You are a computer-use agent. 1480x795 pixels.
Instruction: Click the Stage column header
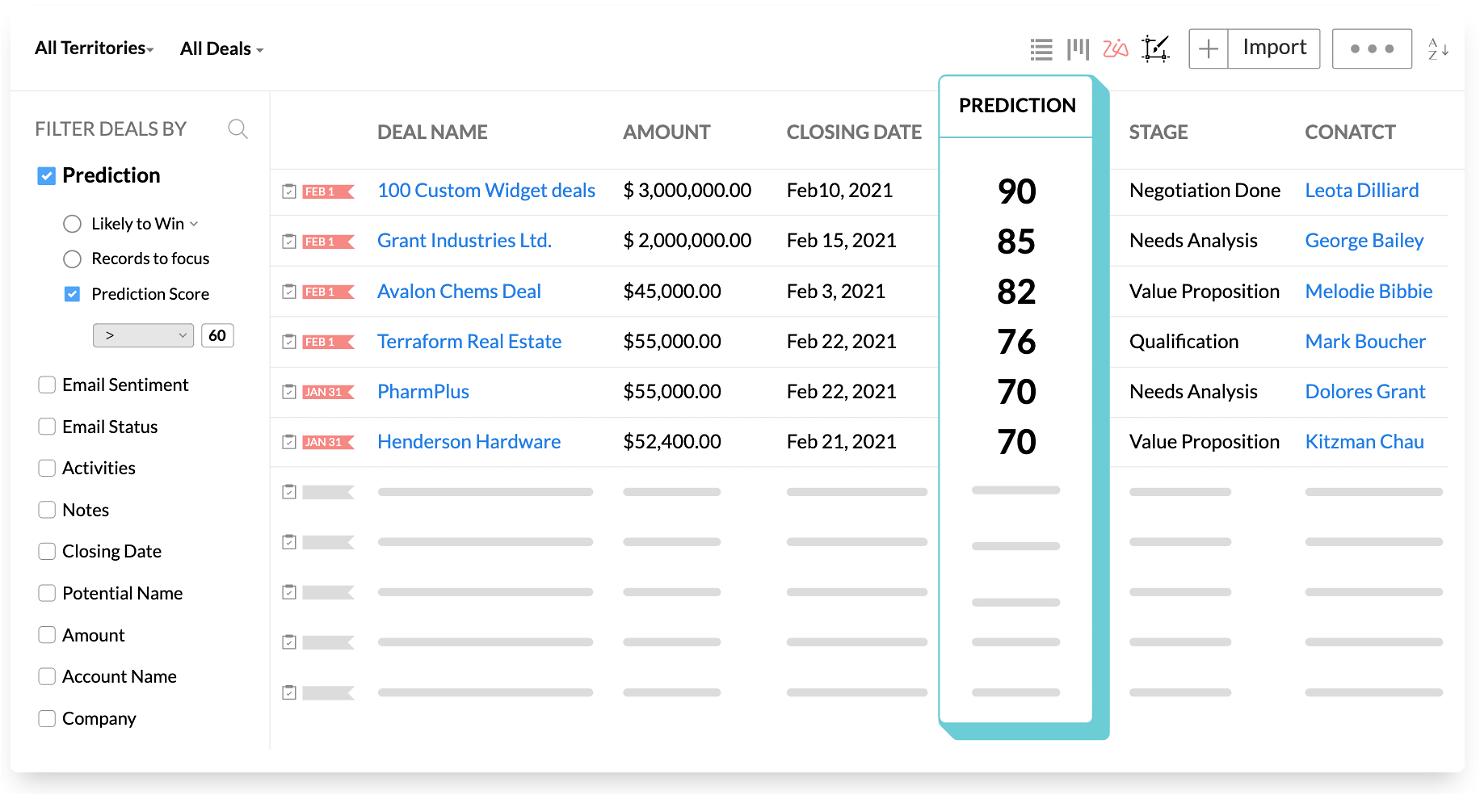click(x=1158, y=131)
